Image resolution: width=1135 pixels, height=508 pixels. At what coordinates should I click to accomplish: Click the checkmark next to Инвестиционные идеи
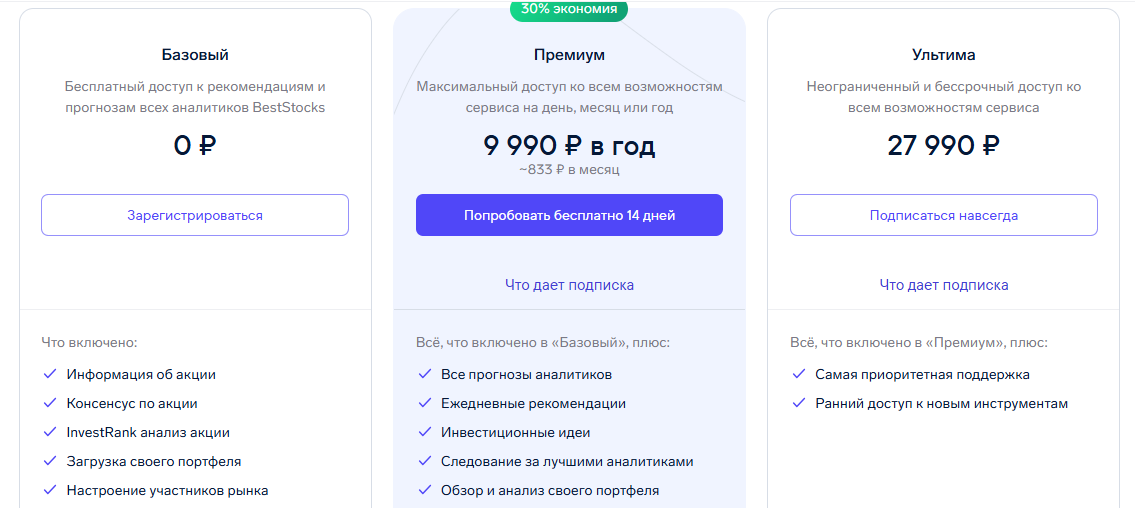(x=424, y=432)
